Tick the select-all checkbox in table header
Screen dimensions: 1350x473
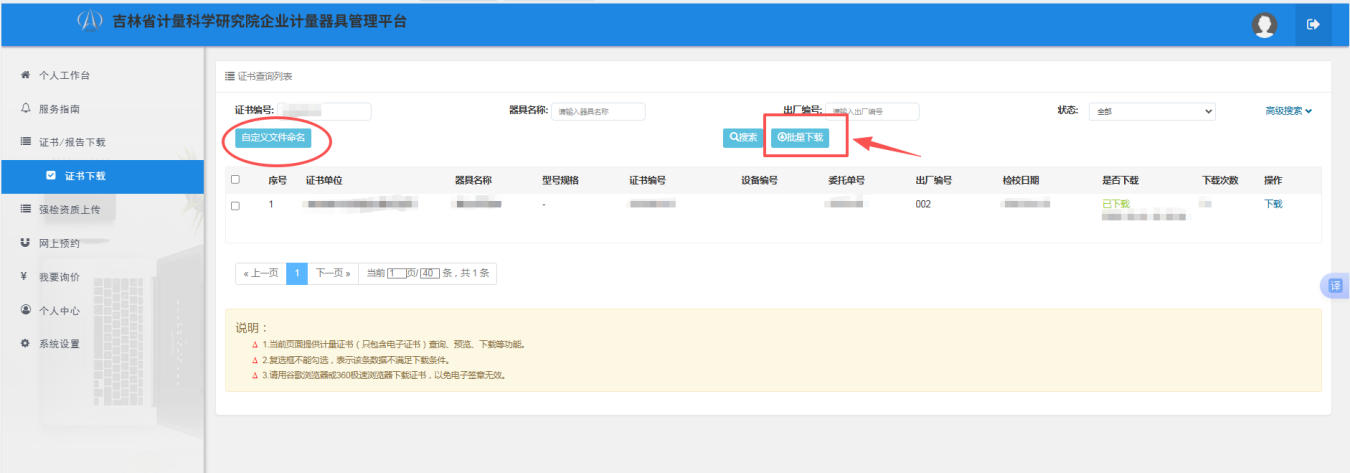point(235,180)
